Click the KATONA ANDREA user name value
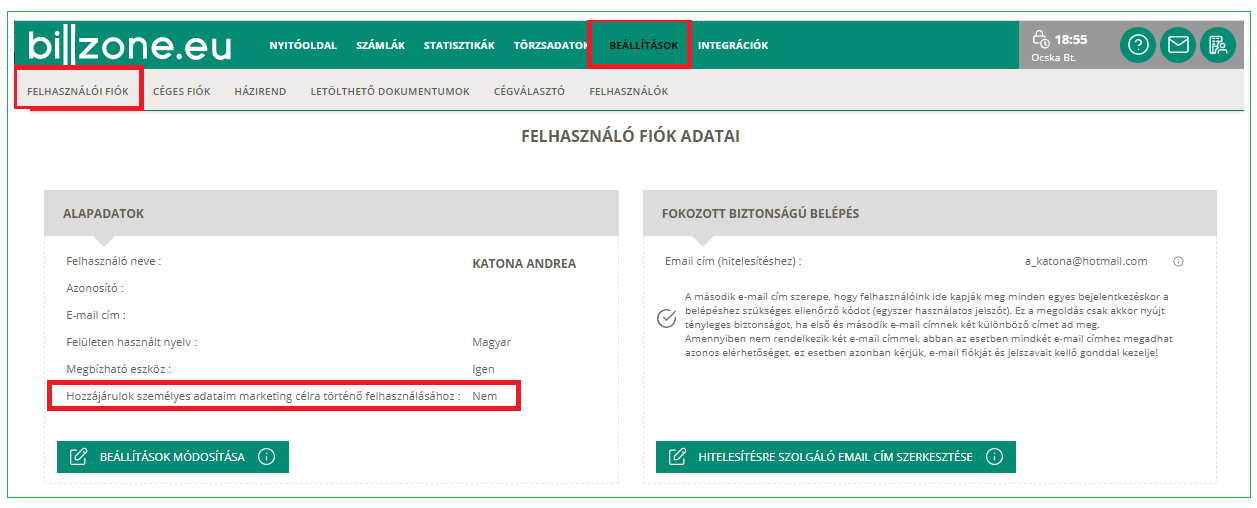 coord(524,264)
